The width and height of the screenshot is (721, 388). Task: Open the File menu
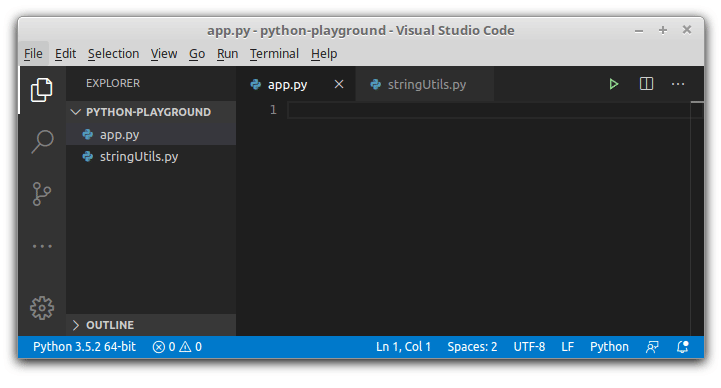33,54
